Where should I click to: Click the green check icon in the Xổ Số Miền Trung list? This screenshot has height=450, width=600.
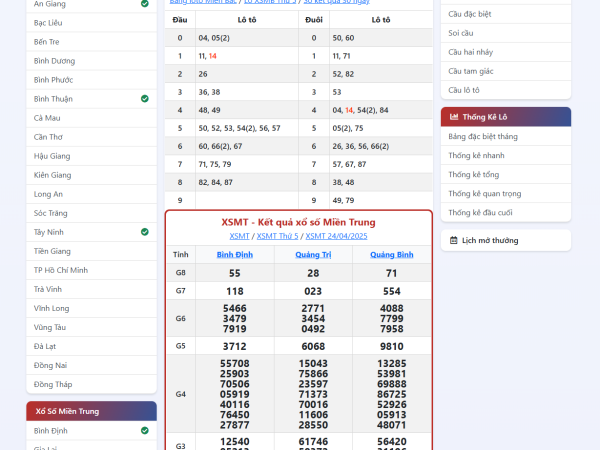(145, 430)
